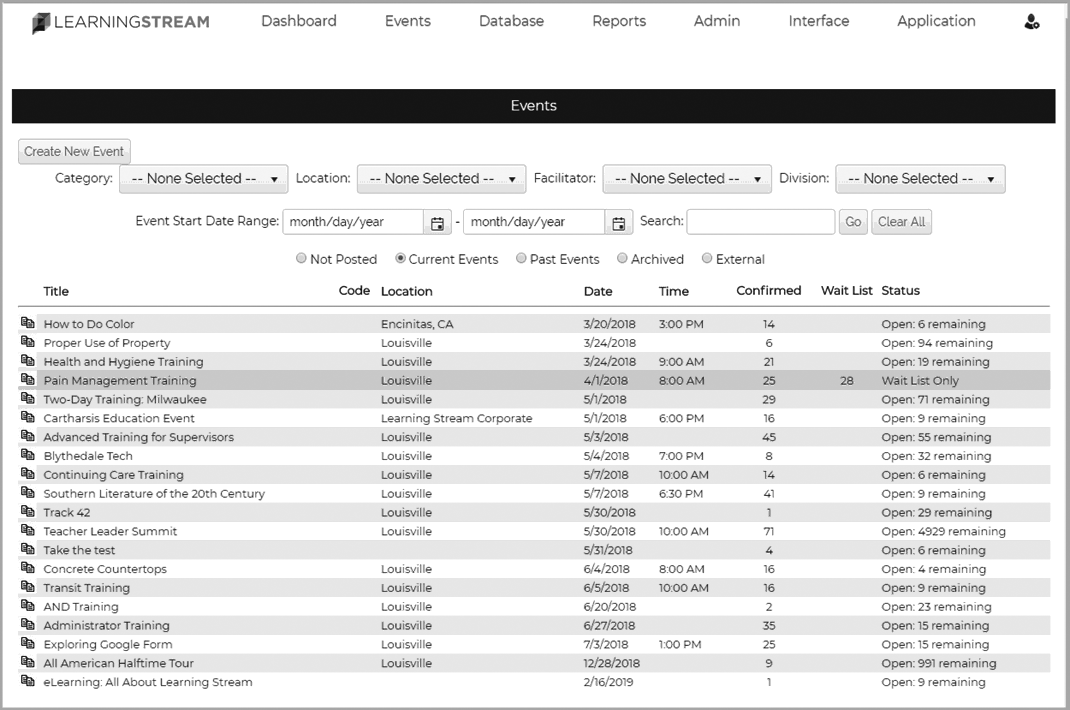Sort by the Wait List column header
The height and width of the screenshot is (710, 1070).
pyautogui.click(x=846, y=291)
